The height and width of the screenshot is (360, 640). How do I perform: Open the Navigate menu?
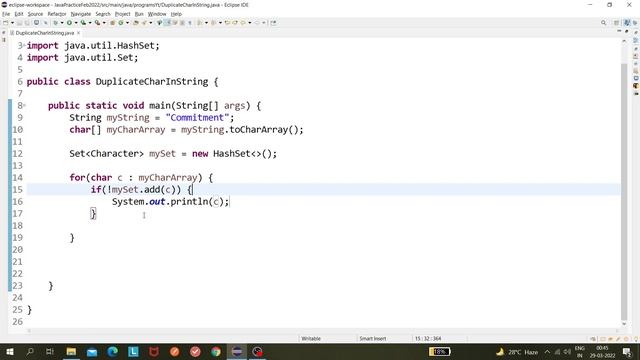tap(81, 14)
